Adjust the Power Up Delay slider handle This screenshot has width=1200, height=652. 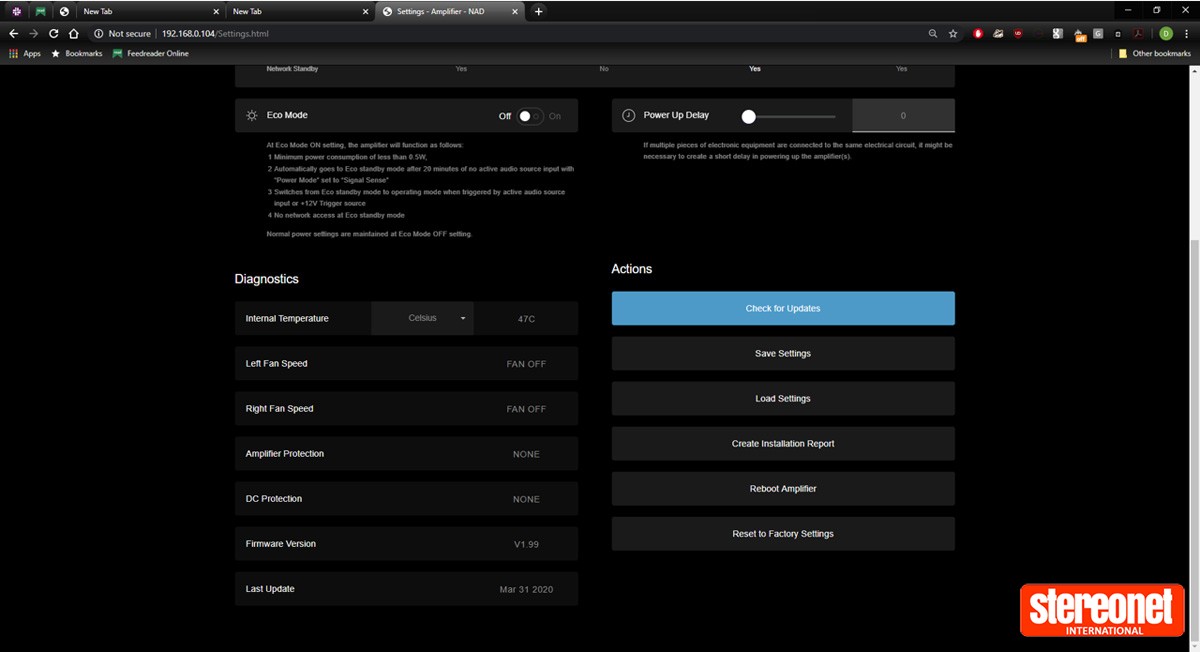tap(748, 116)
